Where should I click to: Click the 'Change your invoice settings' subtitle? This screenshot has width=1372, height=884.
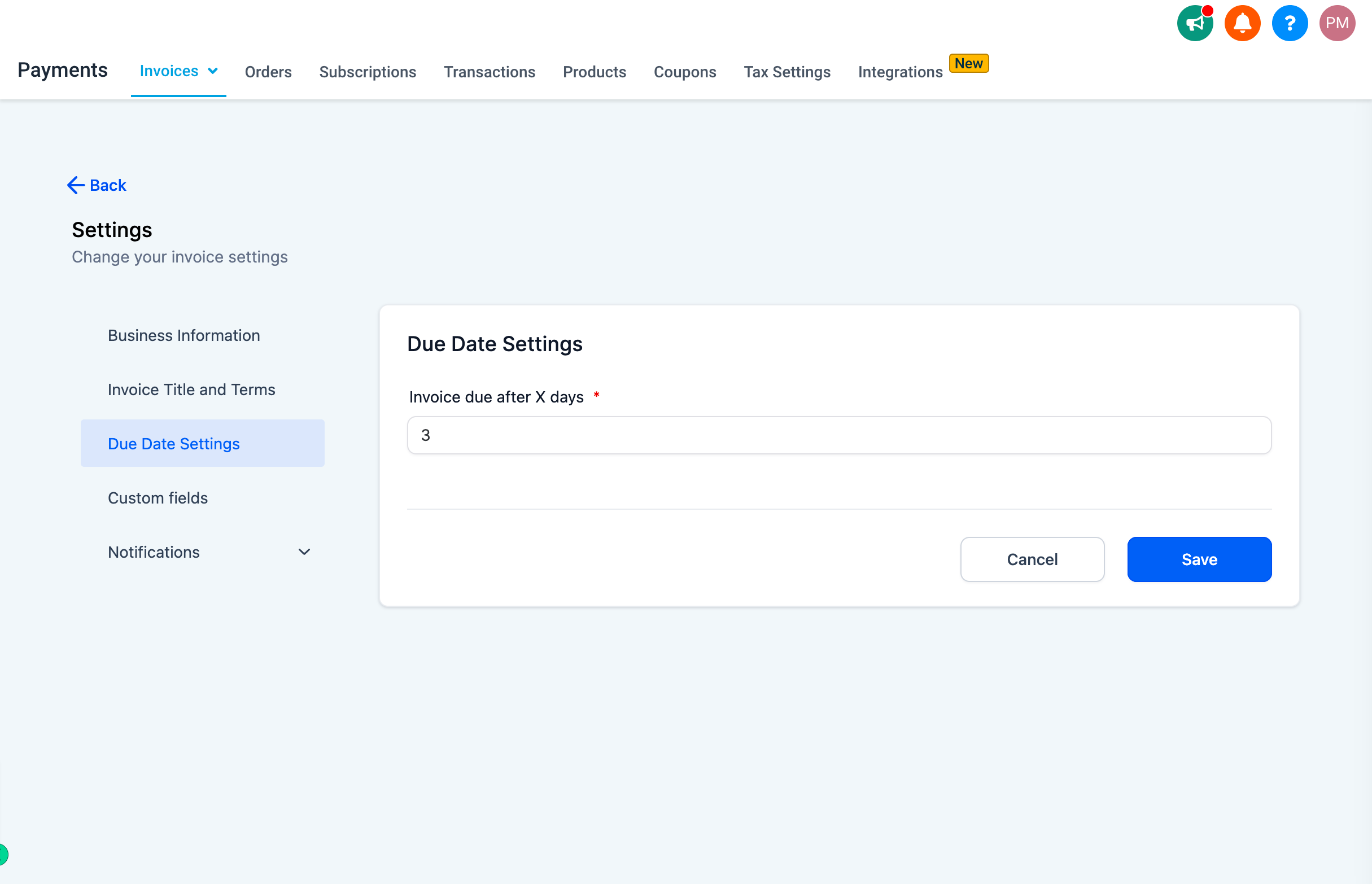[x=180, y=257]
